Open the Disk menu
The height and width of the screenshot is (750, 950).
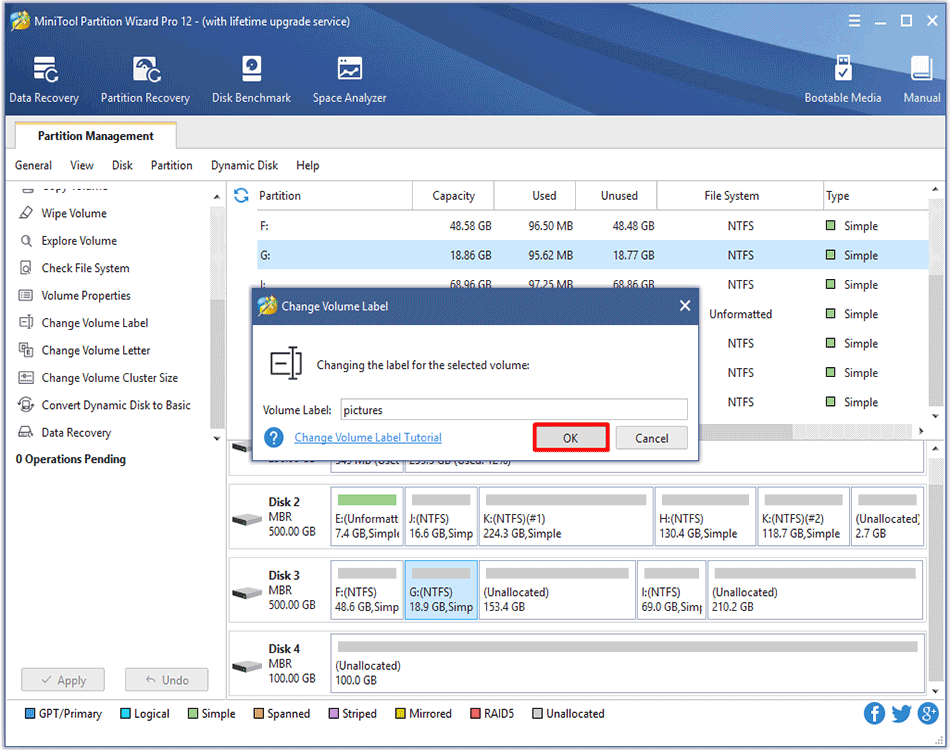(x=122, y=165)
